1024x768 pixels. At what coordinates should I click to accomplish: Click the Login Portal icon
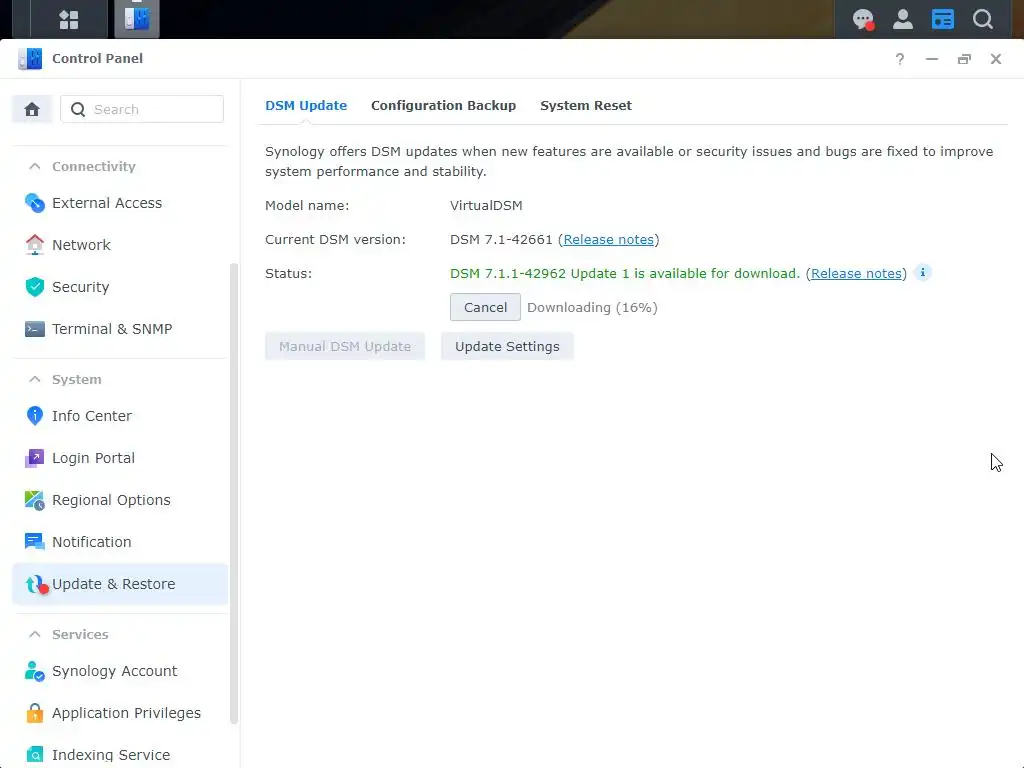(x=35, y=458)
